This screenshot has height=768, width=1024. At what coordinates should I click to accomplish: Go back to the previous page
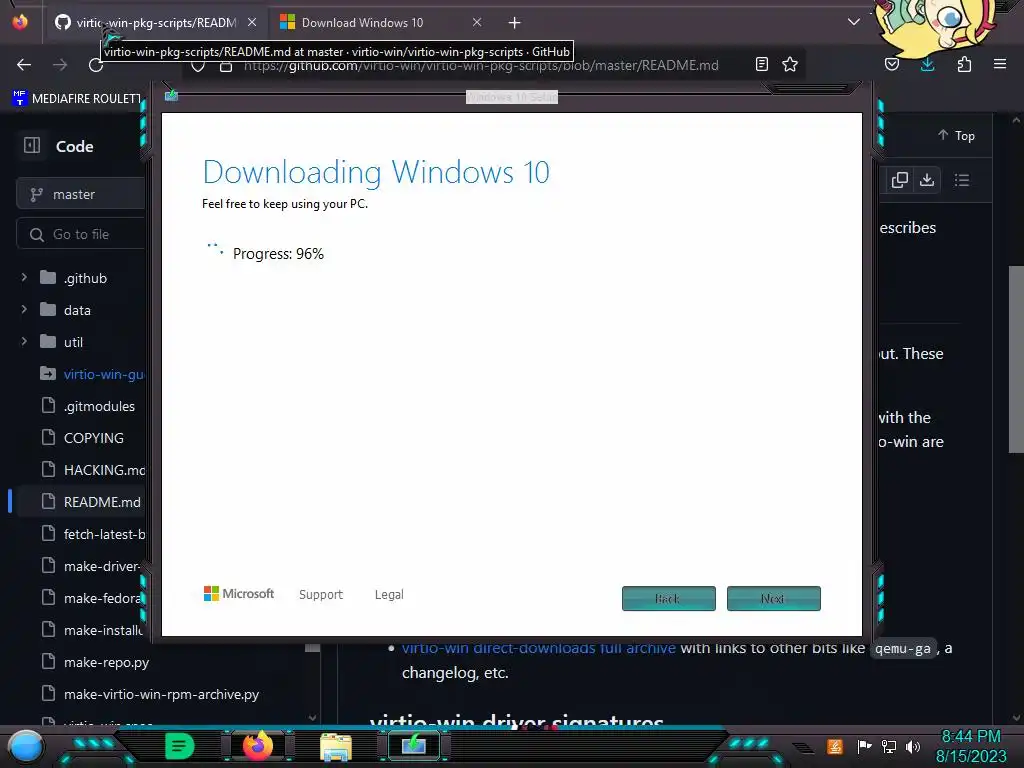tap(24, 65)
